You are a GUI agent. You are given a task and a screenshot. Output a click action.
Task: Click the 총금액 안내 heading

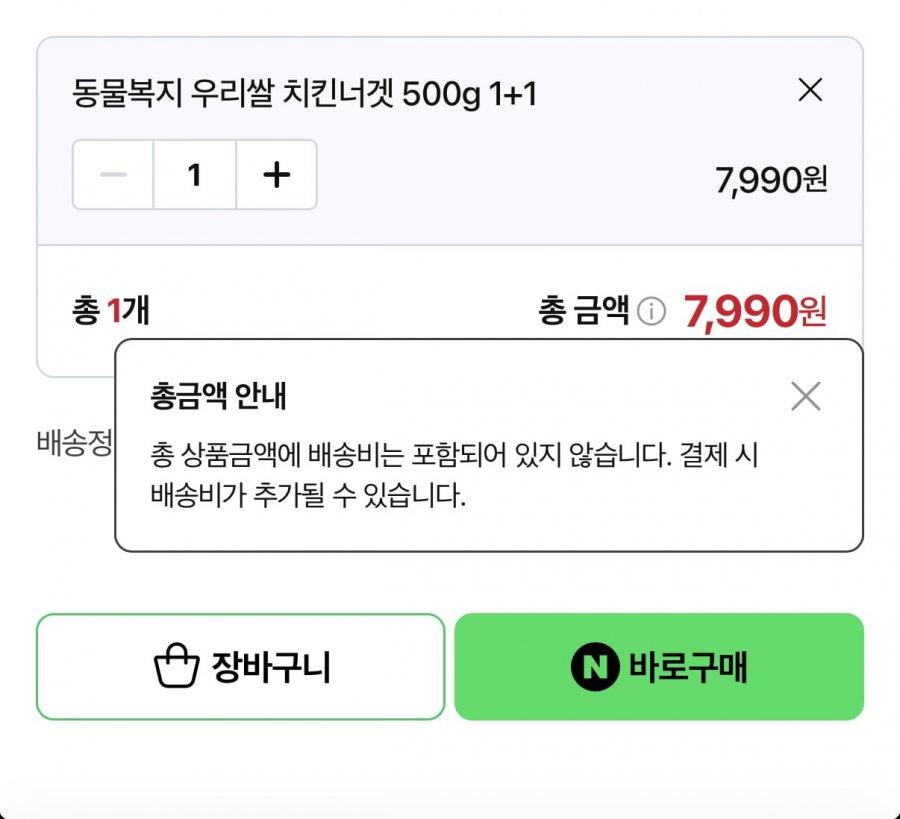click(218, 395)
